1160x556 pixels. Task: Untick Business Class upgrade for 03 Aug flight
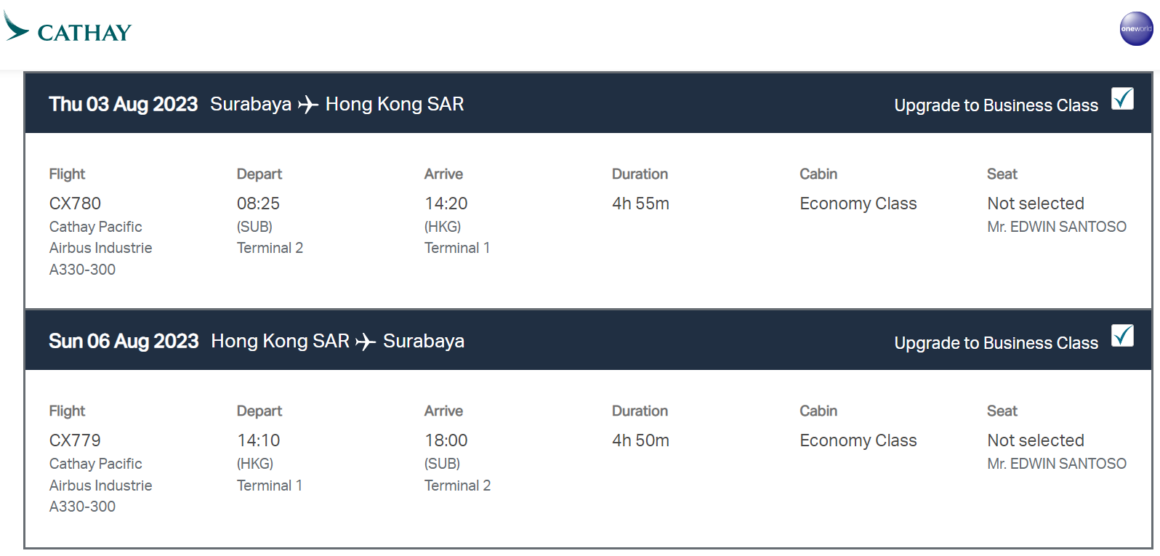pyautogui.click(x=1122, y=98)
